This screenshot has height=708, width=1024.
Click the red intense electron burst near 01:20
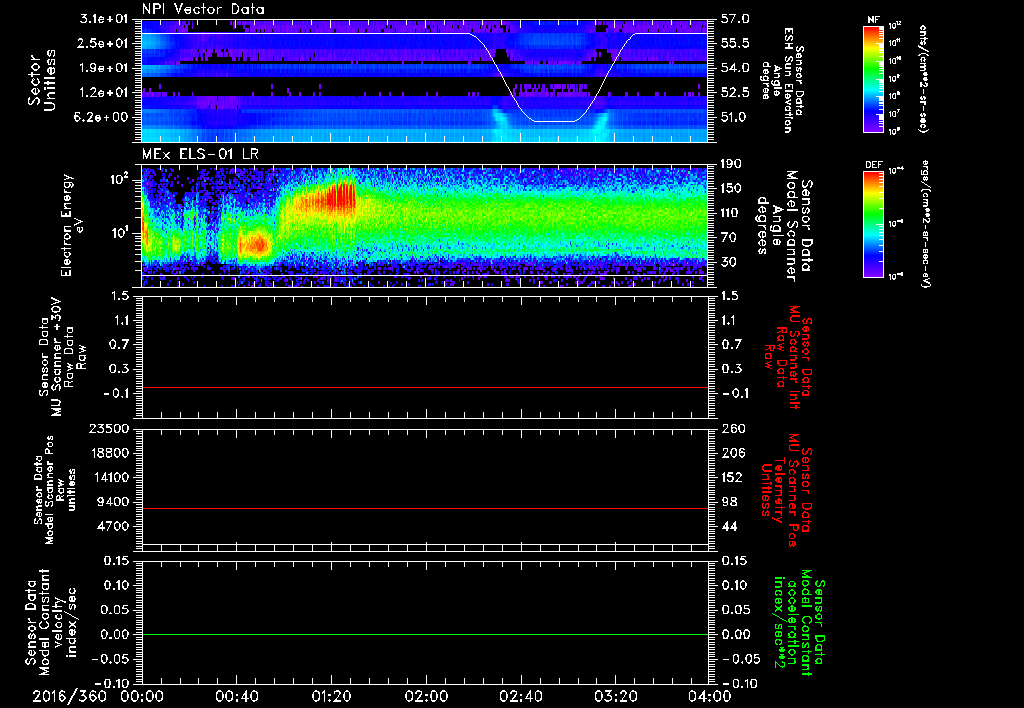[x=340, y=196]
